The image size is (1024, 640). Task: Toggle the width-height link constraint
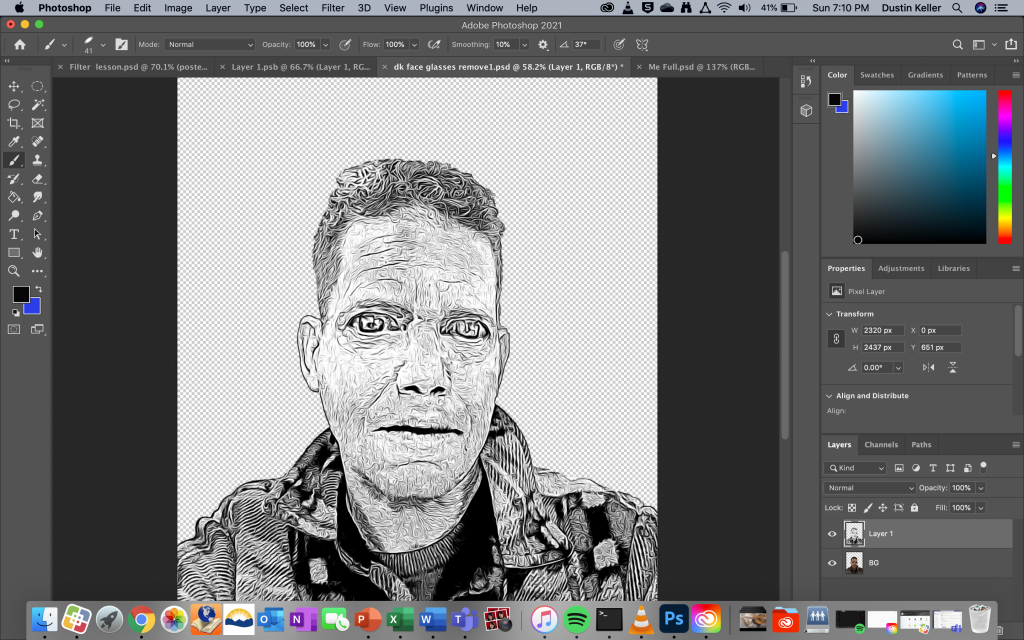pos(836,339)
